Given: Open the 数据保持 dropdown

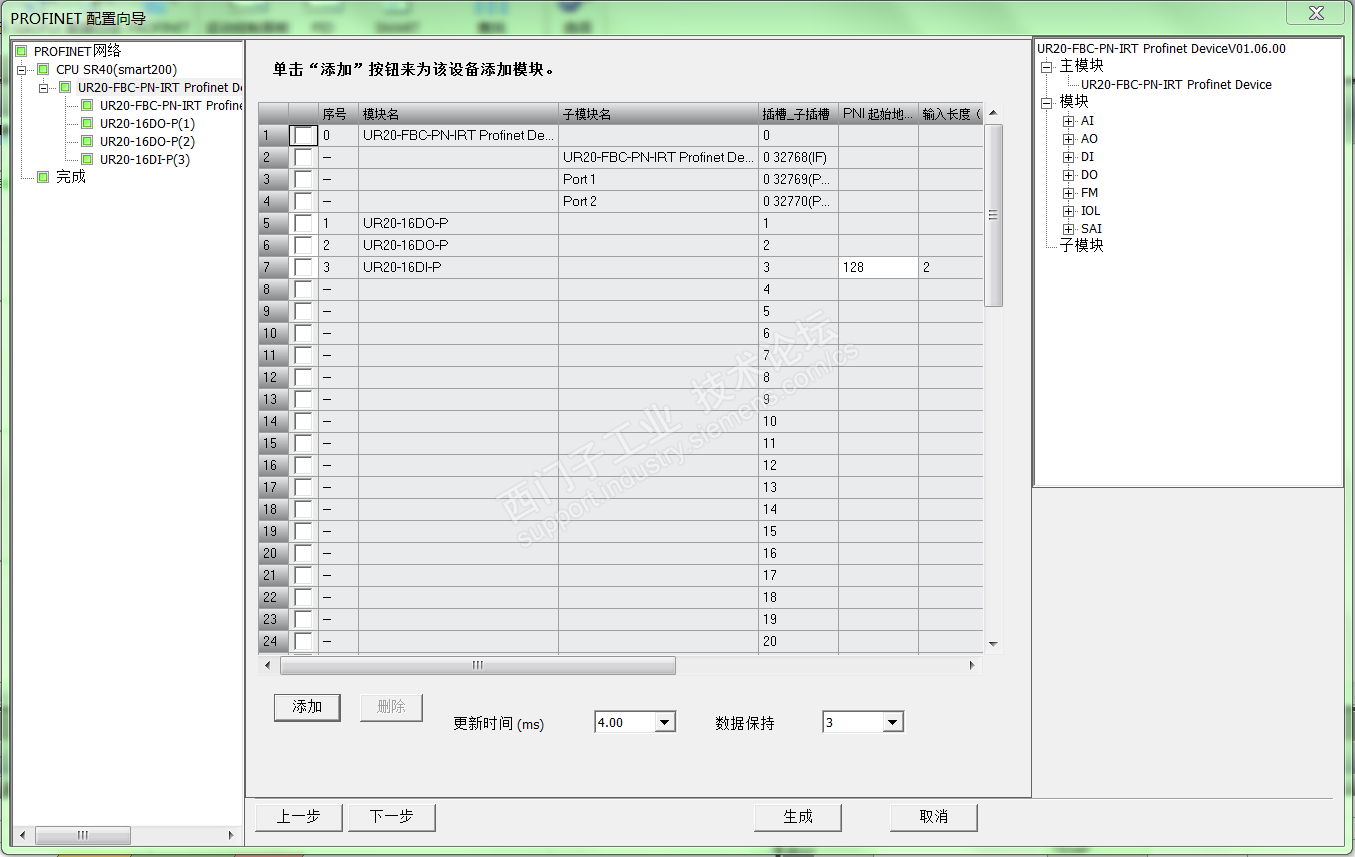Looking at the screenshot, I should 893,722.
